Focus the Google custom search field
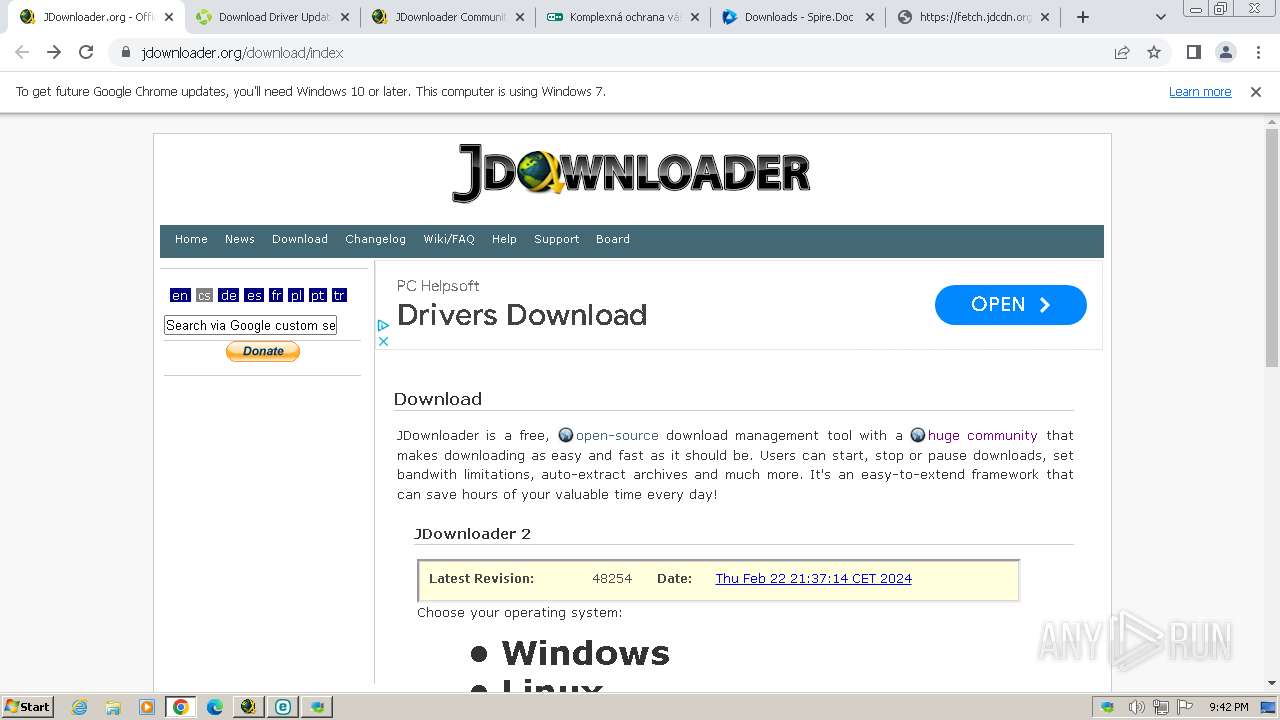This screenshot has width=1280, height=720. 250,325
